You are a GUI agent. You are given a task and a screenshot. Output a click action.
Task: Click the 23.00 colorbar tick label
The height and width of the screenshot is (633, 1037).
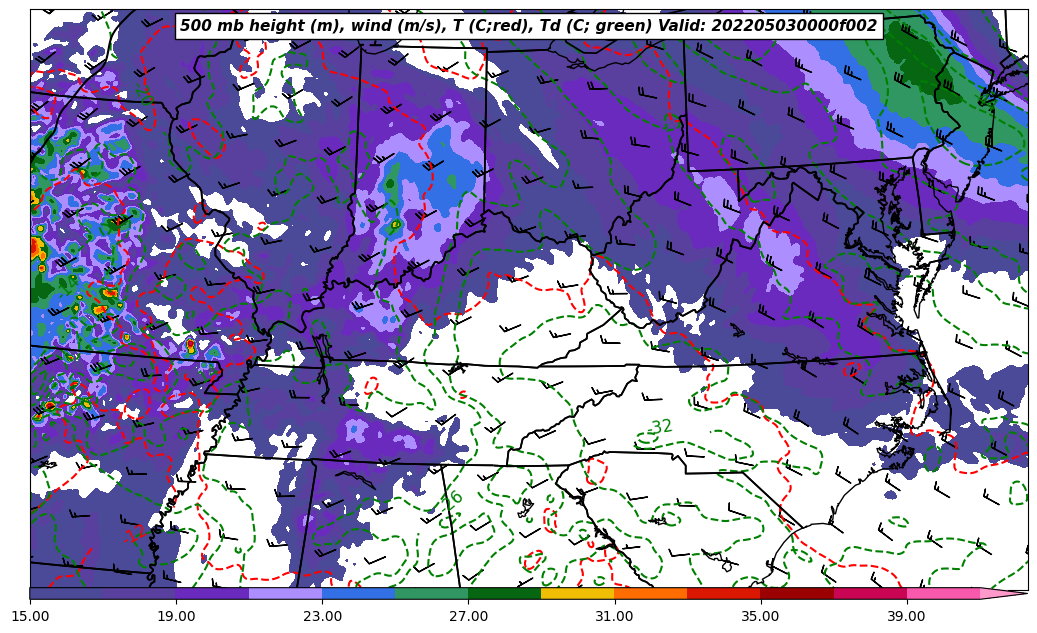322,616
